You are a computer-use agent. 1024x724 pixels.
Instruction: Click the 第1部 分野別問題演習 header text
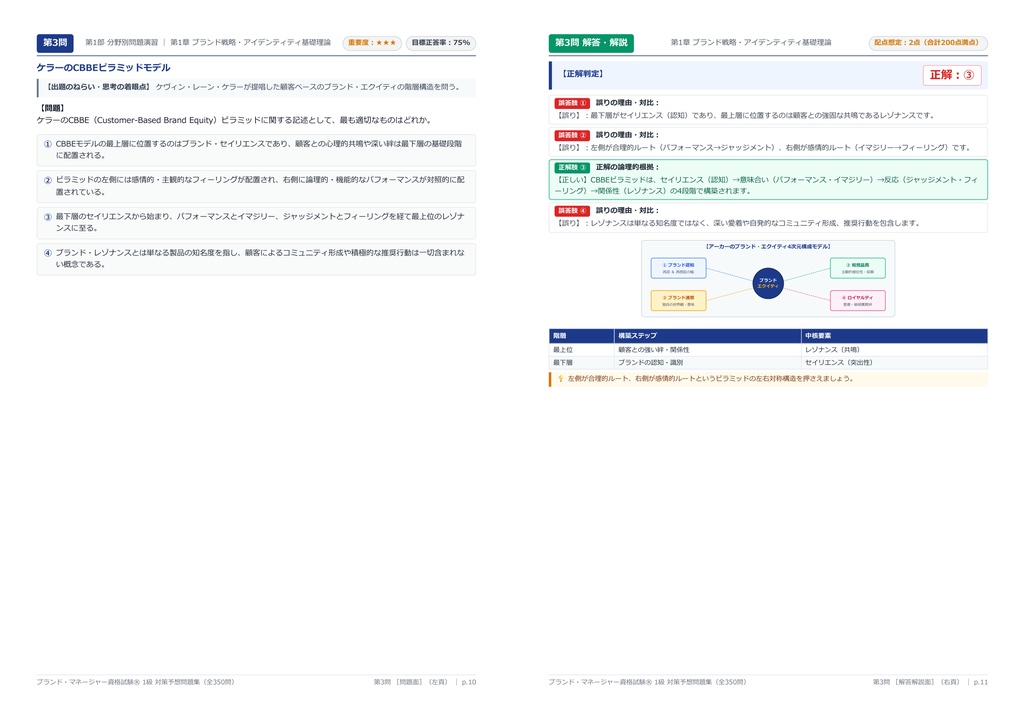tap(121, 42)
